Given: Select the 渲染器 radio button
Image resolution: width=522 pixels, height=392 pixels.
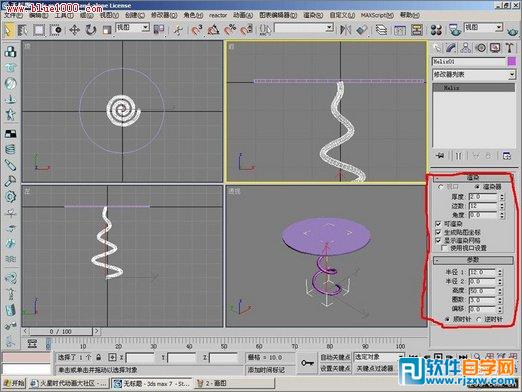Looking at the screenshot, I should [x=478, y=187].
